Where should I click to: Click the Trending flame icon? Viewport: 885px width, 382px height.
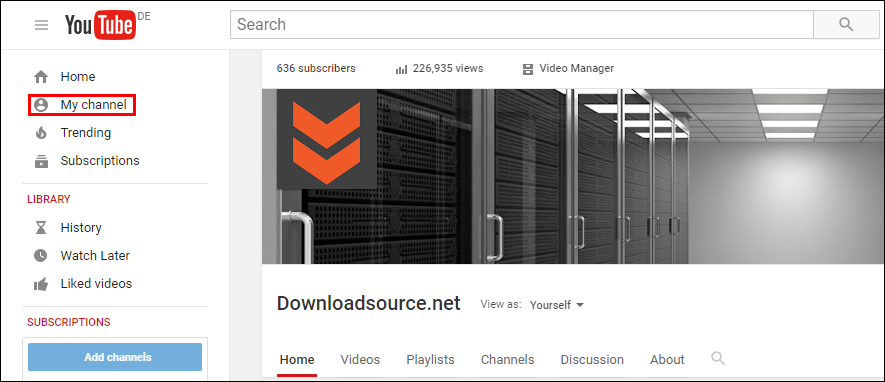pyautogui.click(x=41, y=133)
